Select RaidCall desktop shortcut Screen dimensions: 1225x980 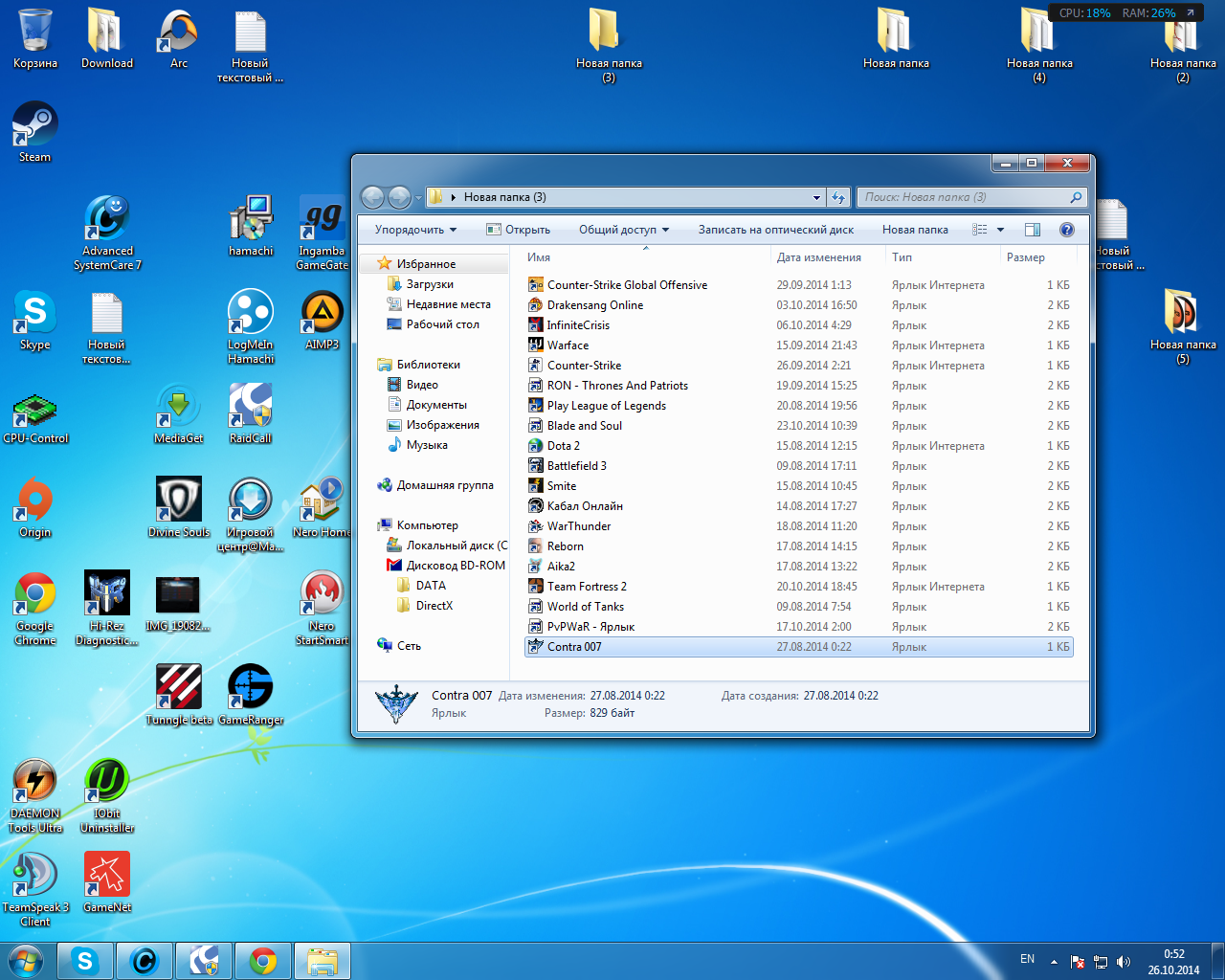click(x=251, y=413)
